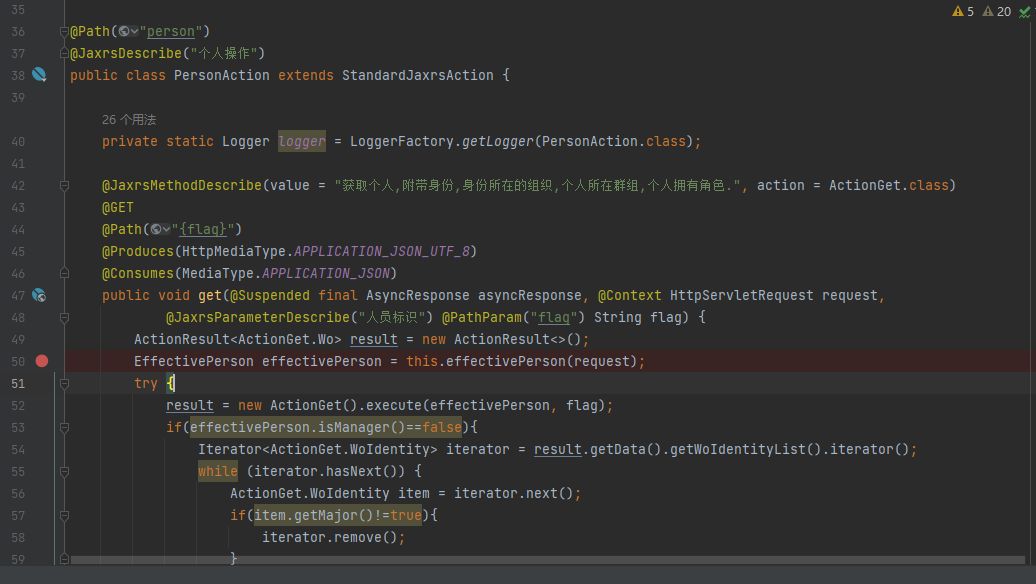Screen dimensions: 1036x584
Task: Collapse the try block fold at line 51
Action: (64, 383)
